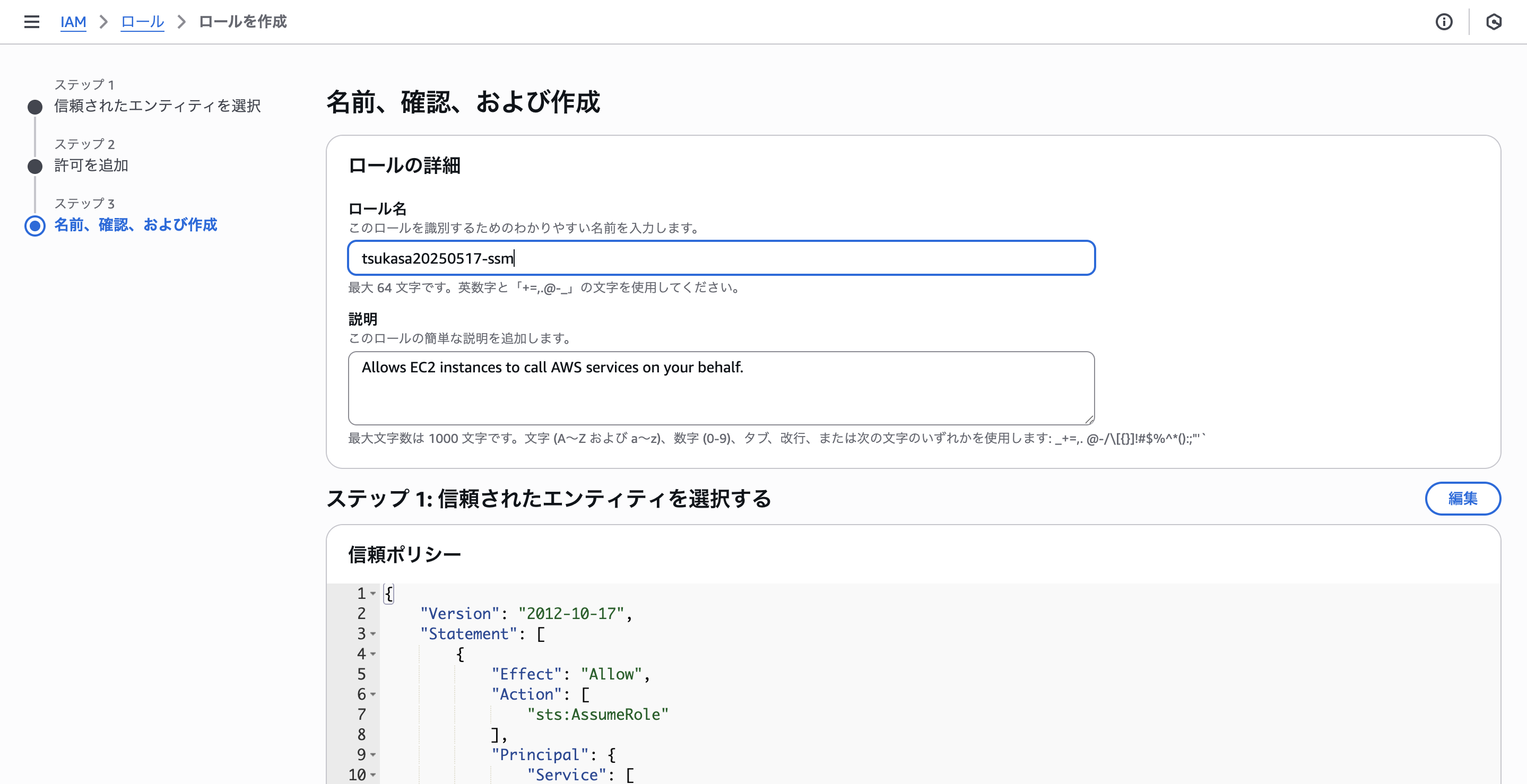Select the active ステップ 3 step radio
1527x784 pixels.
coord(34,226)
